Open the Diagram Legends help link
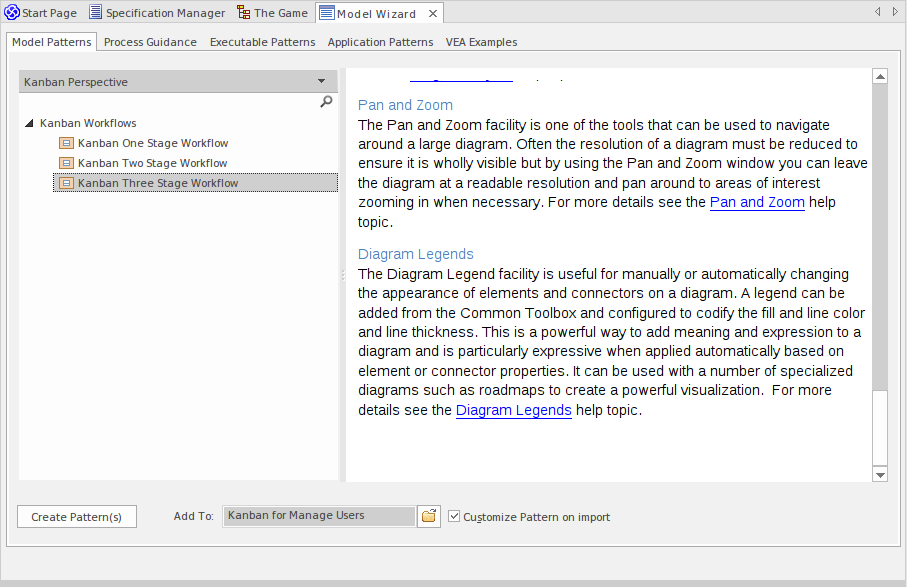 513,410
